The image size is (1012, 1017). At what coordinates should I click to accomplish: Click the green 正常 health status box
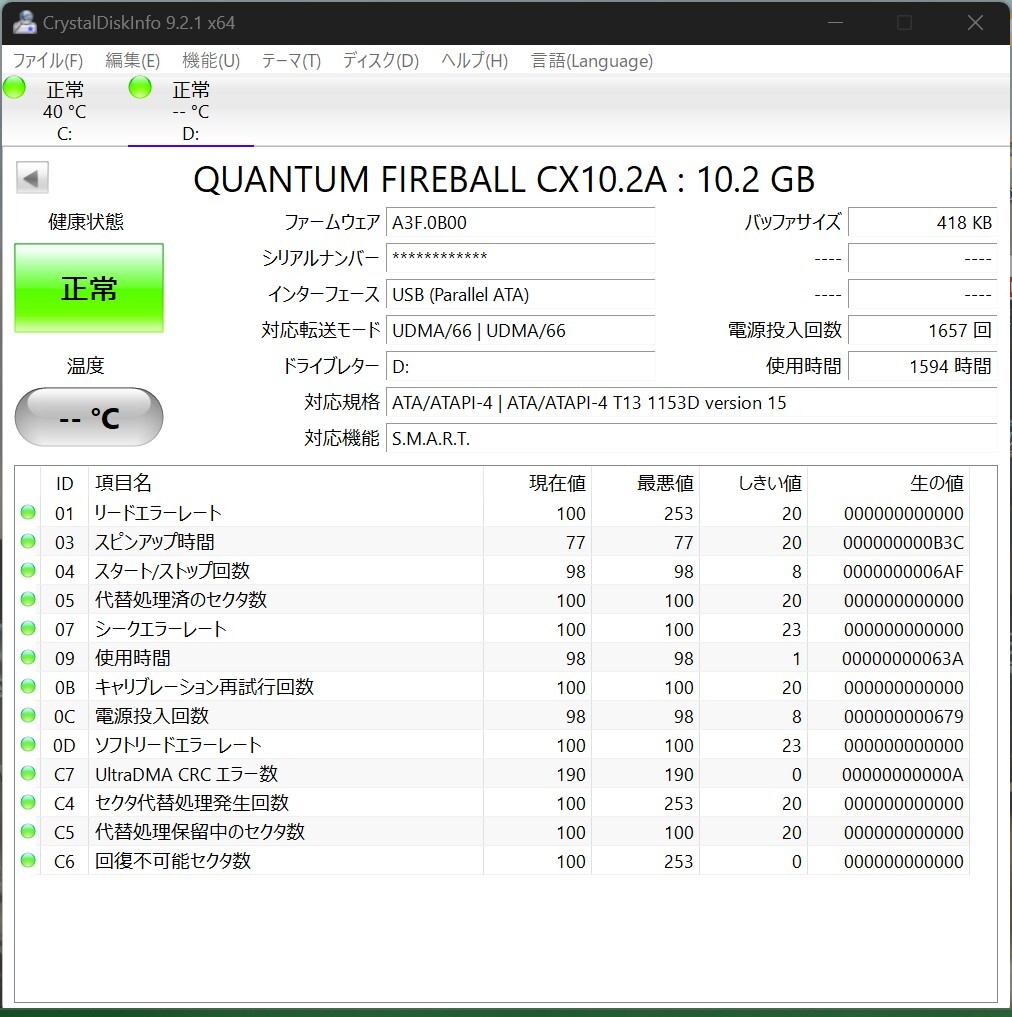point(88,287)
